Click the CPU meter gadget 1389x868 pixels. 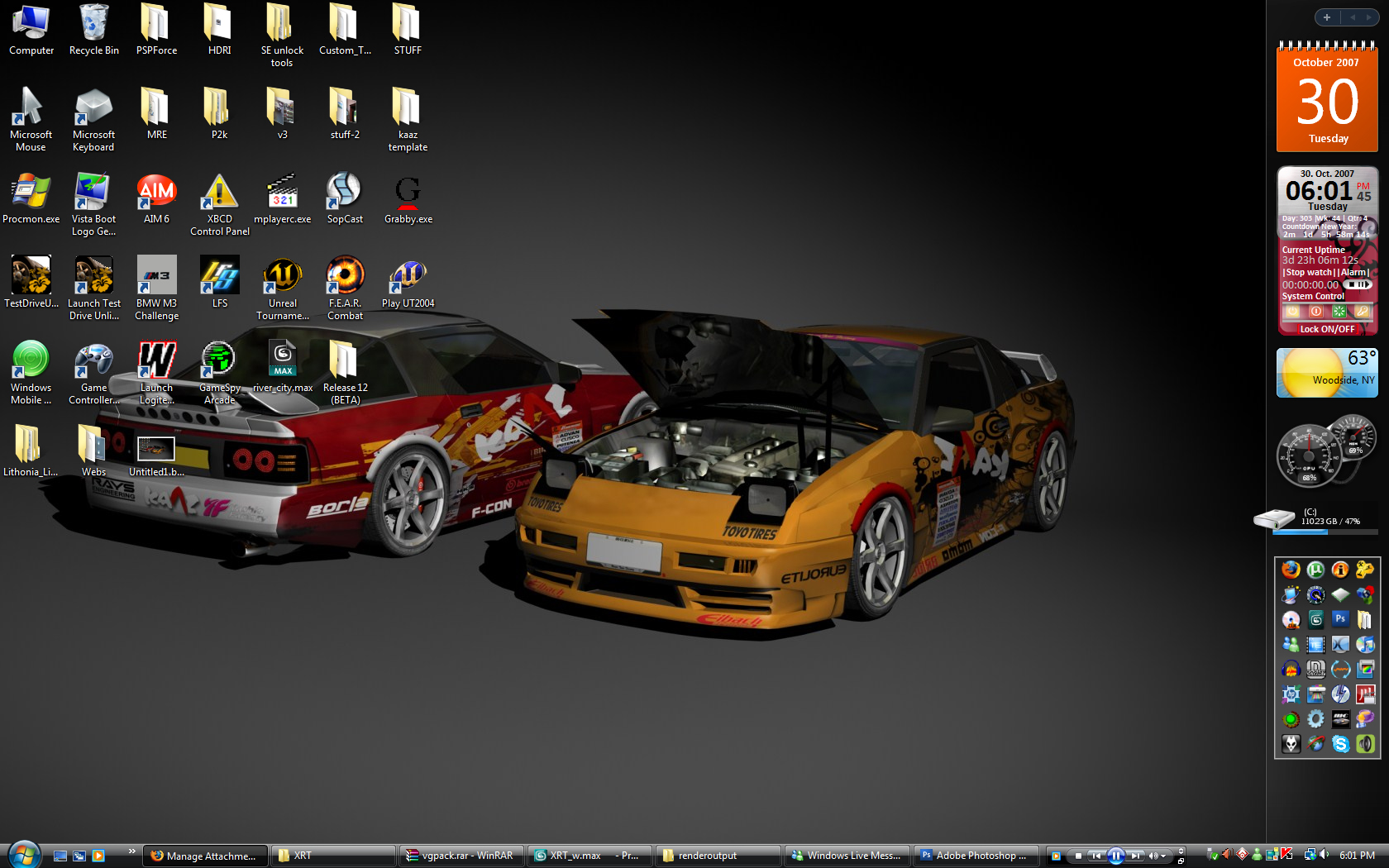coord(1308,455)
